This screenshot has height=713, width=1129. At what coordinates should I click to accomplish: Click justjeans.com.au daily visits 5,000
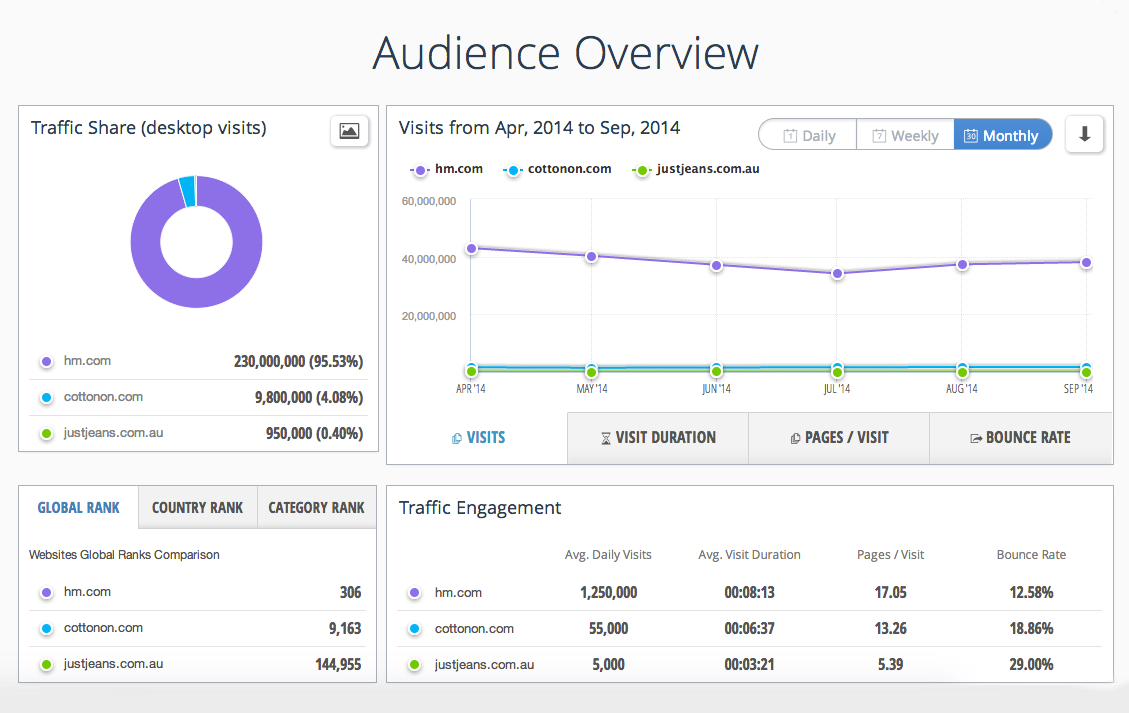click(608, 665)
